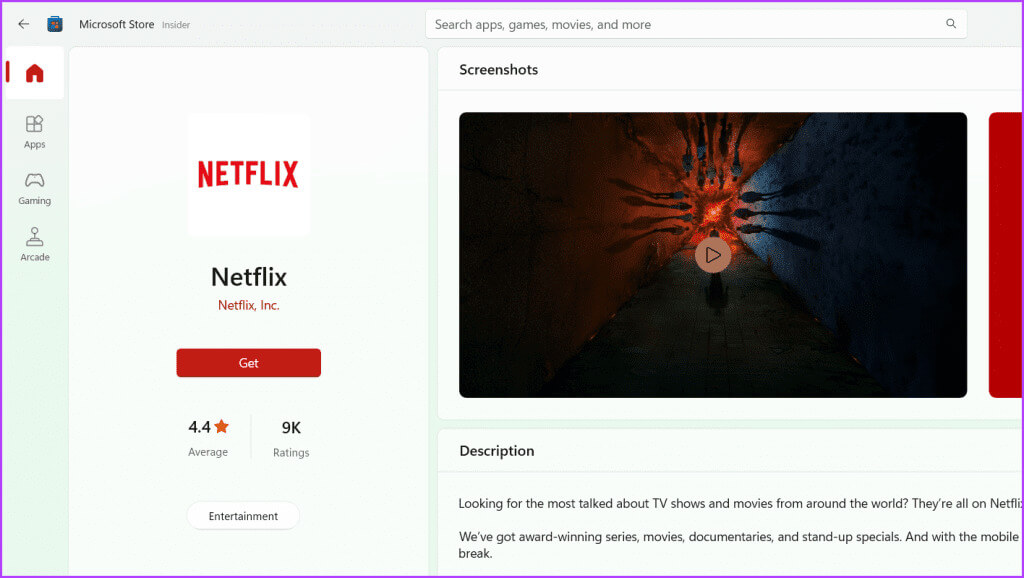Click the Description section heading
Viewport: 1024px width, 578px height.
pyautogui.click(x=497, y=451)
